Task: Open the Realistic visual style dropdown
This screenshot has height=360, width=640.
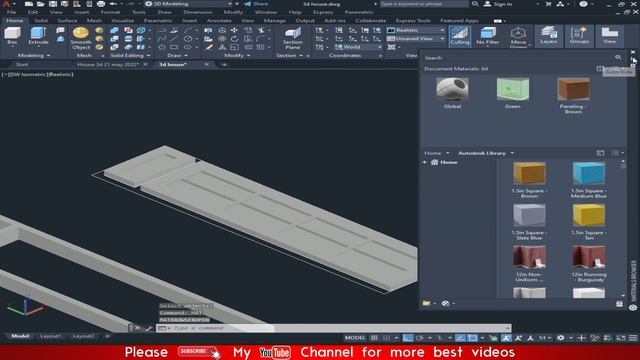Action: point(416,30)
